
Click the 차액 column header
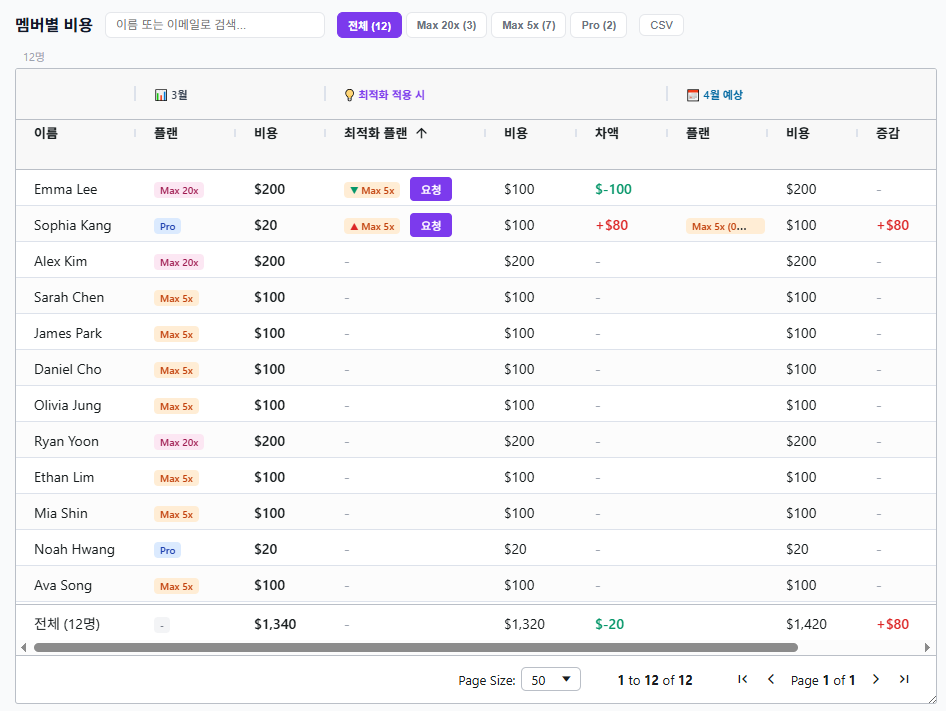coord(607,133)
